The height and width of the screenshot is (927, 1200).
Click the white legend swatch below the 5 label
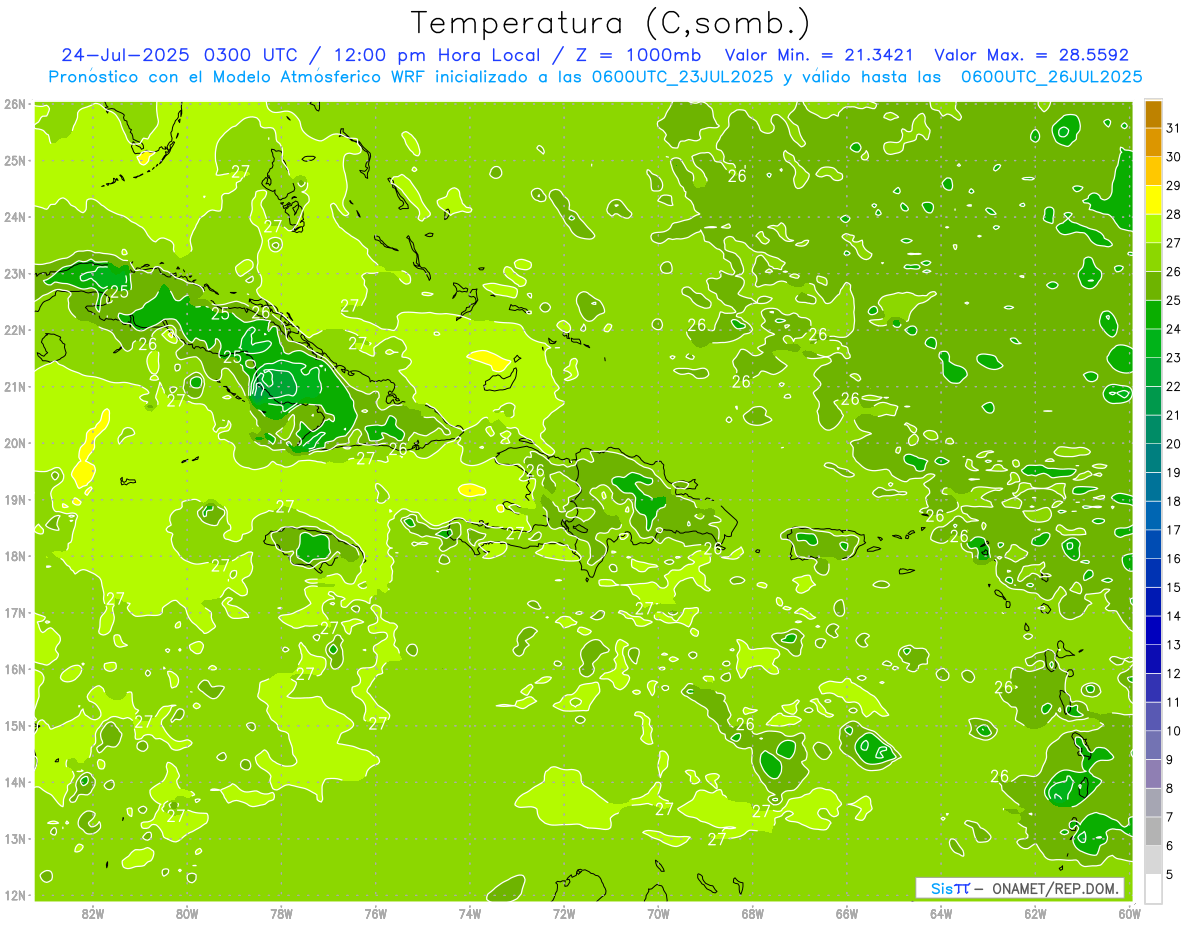click(x=1153, y=888)
